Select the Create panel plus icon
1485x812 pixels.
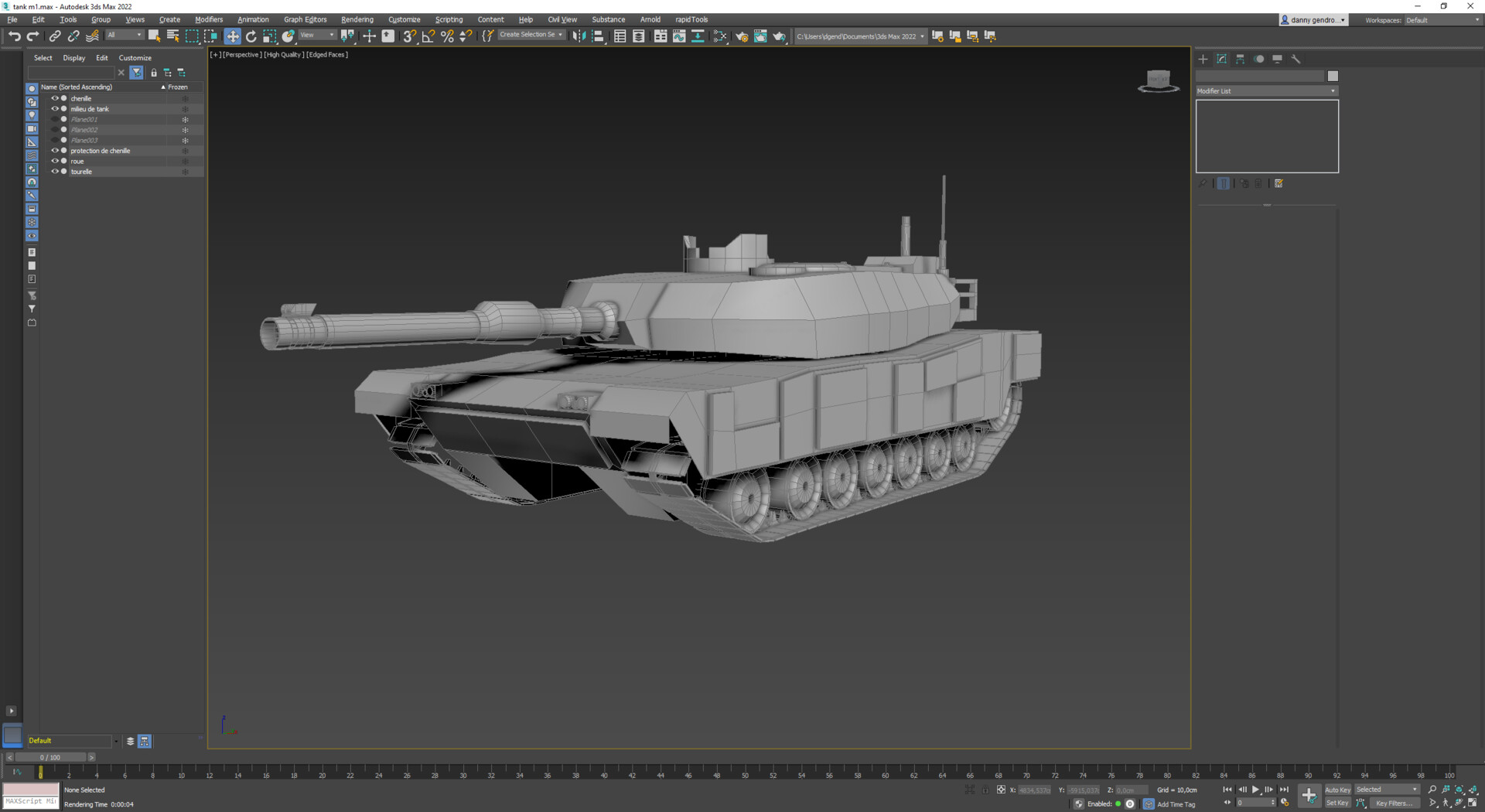[x=1203, y=59]
